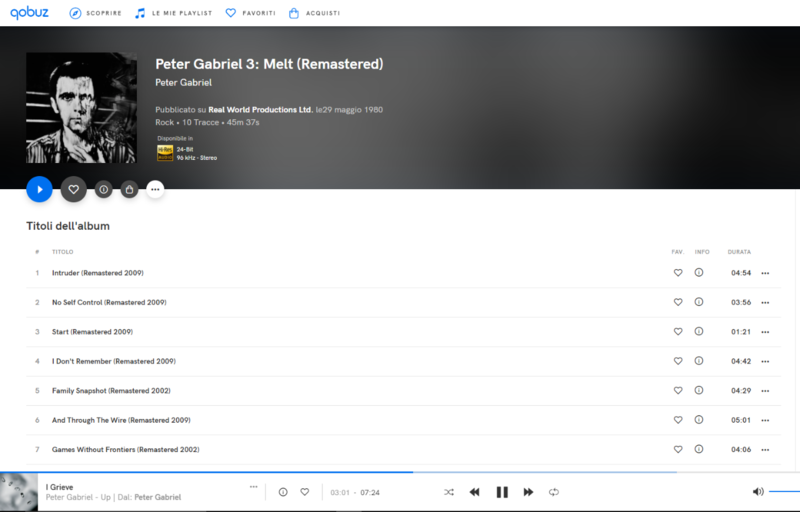Favorite Games Without Frontiers
Screen dimensions: 800x512
click(678, 449)
